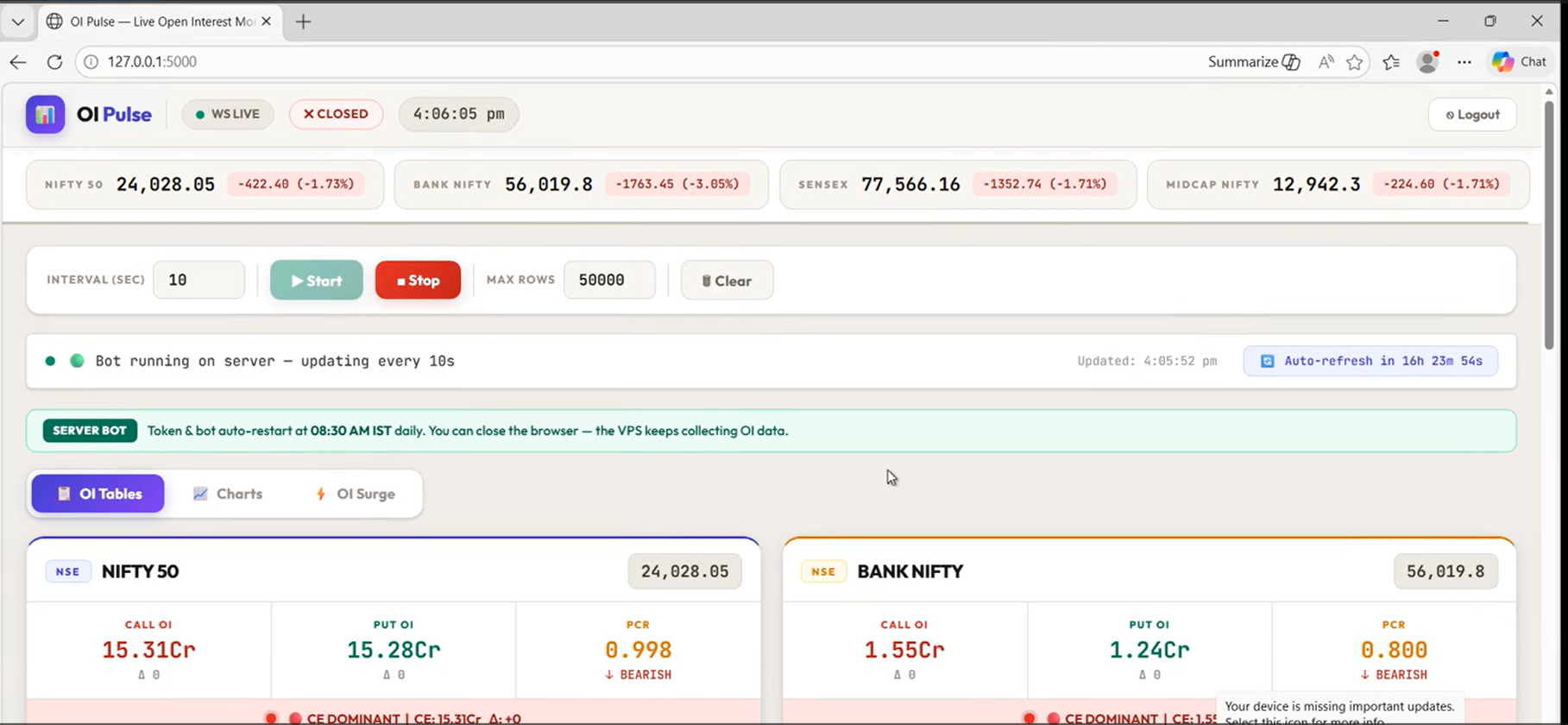1568x725 pixels.
Task: Click the OI Surge lightning icon
Action: tap(320, 494)
